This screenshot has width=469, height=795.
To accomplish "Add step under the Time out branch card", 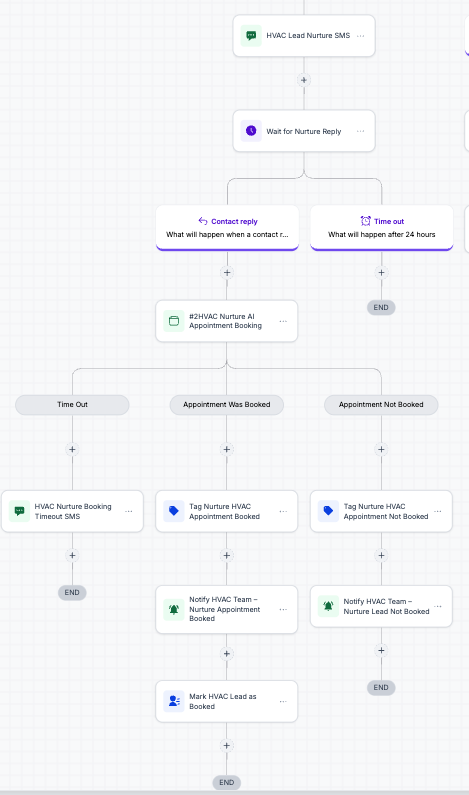I will tap(381, 273).
